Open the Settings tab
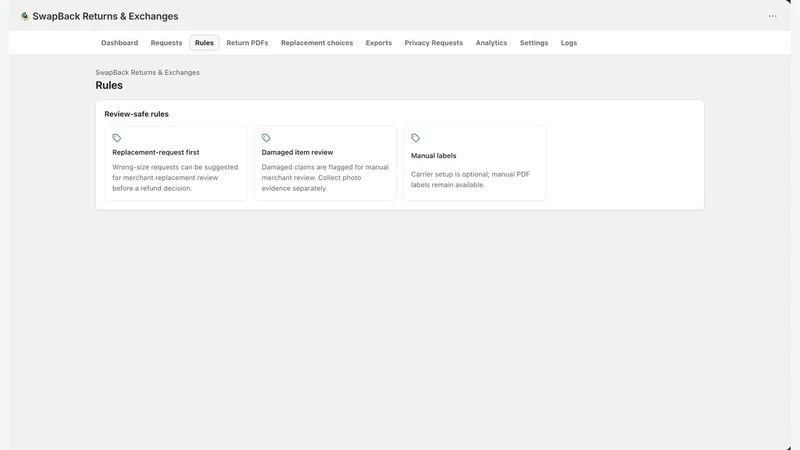800x450 pixels. pyautogui.click(x=534, y=43)
